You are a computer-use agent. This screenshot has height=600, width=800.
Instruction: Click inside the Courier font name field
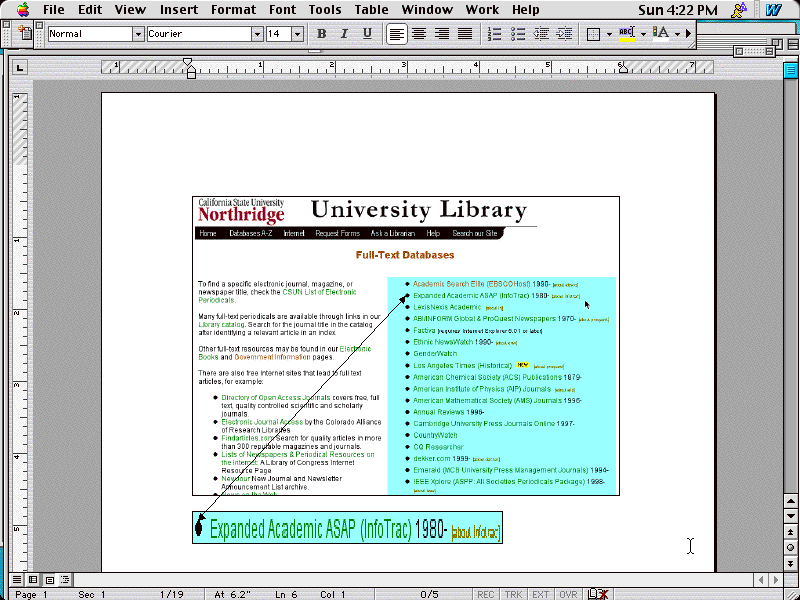click(199, 34)
